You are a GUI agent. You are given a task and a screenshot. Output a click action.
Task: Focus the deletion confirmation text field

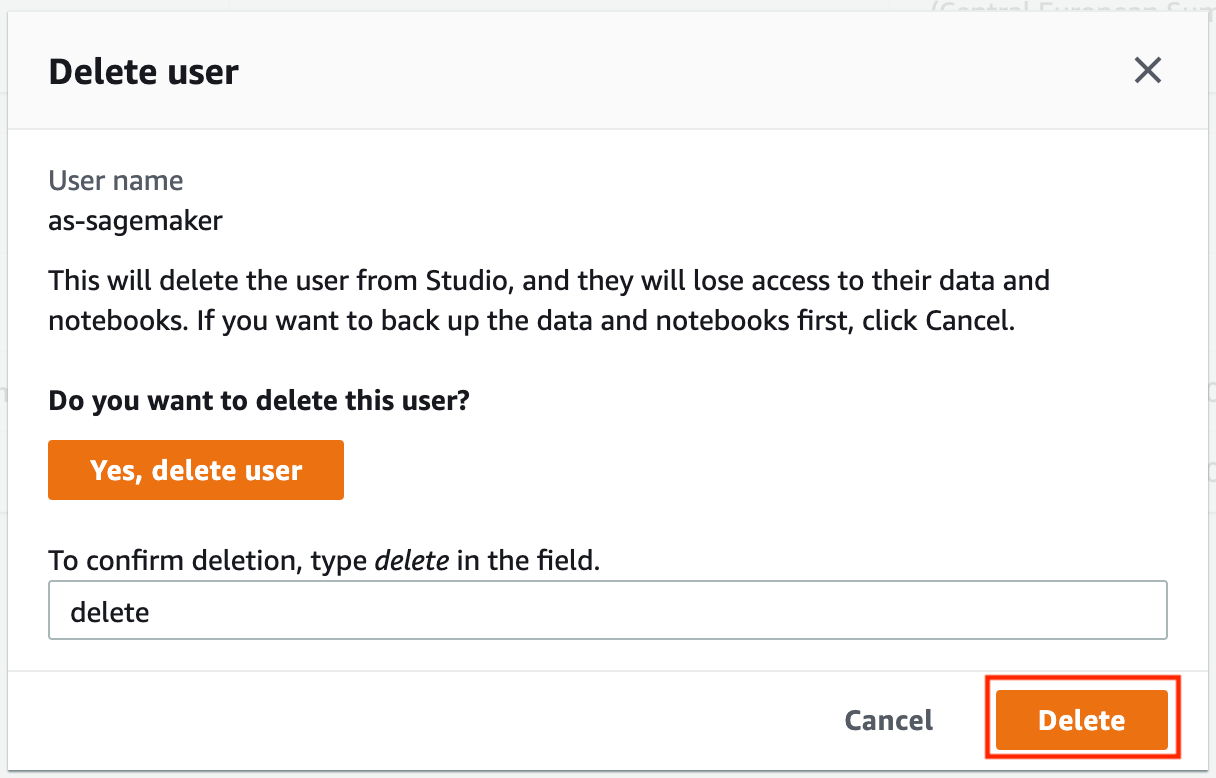click(x=607, y=611)
